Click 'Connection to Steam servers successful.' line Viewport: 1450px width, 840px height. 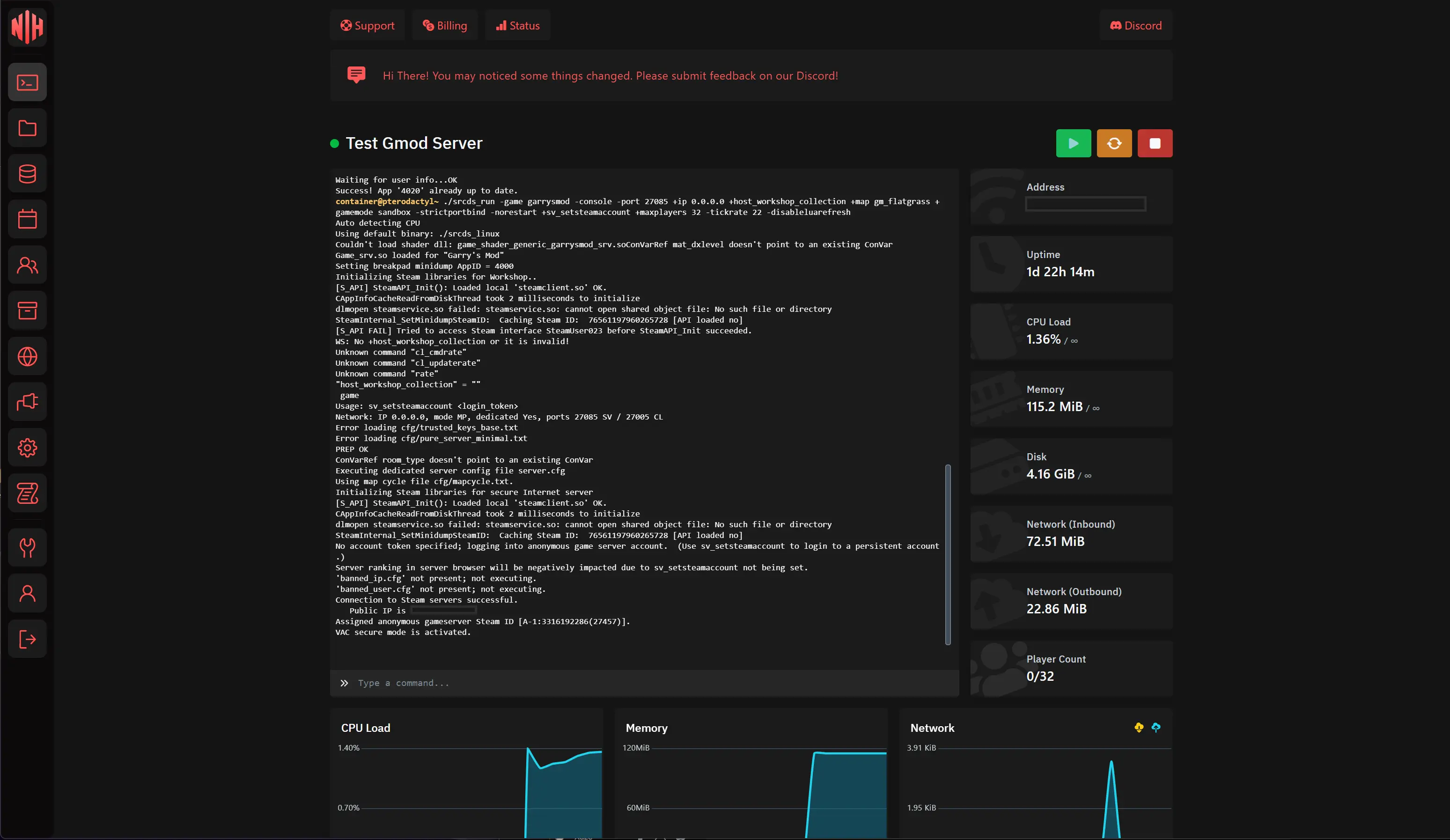click(427, 600)
